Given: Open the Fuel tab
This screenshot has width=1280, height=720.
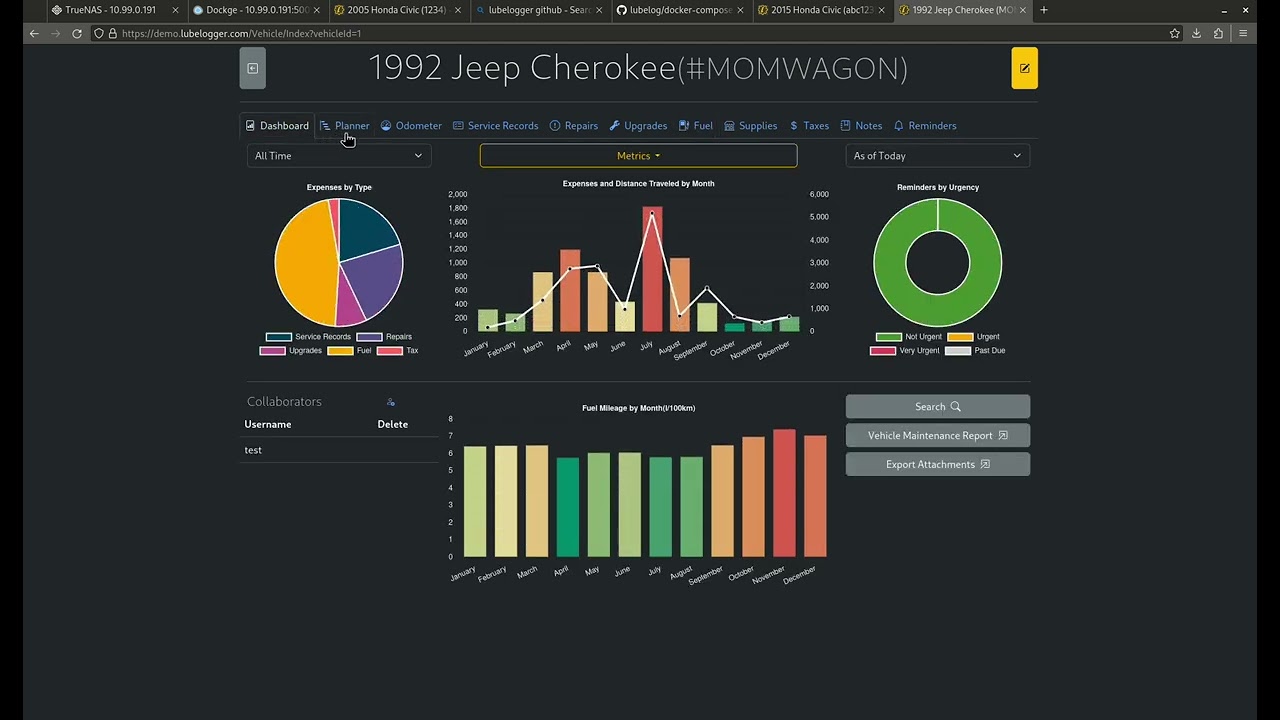Looking at the screenshot, I should [695, 126].
